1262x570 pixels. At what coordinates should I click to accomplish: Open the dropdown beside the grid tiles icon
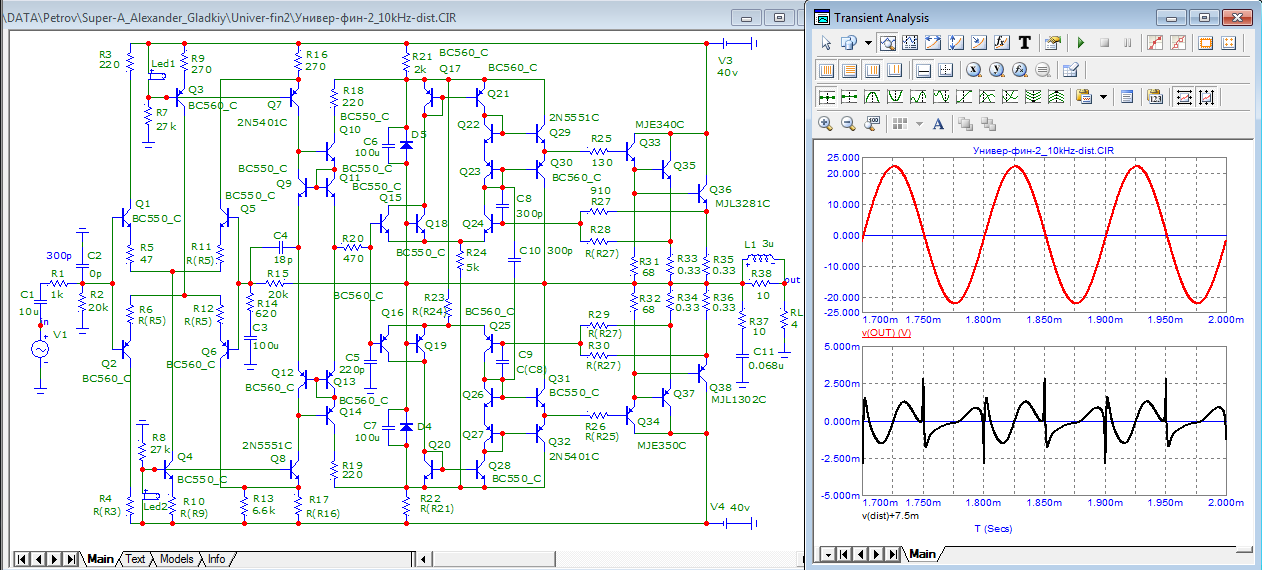(918, 124)
